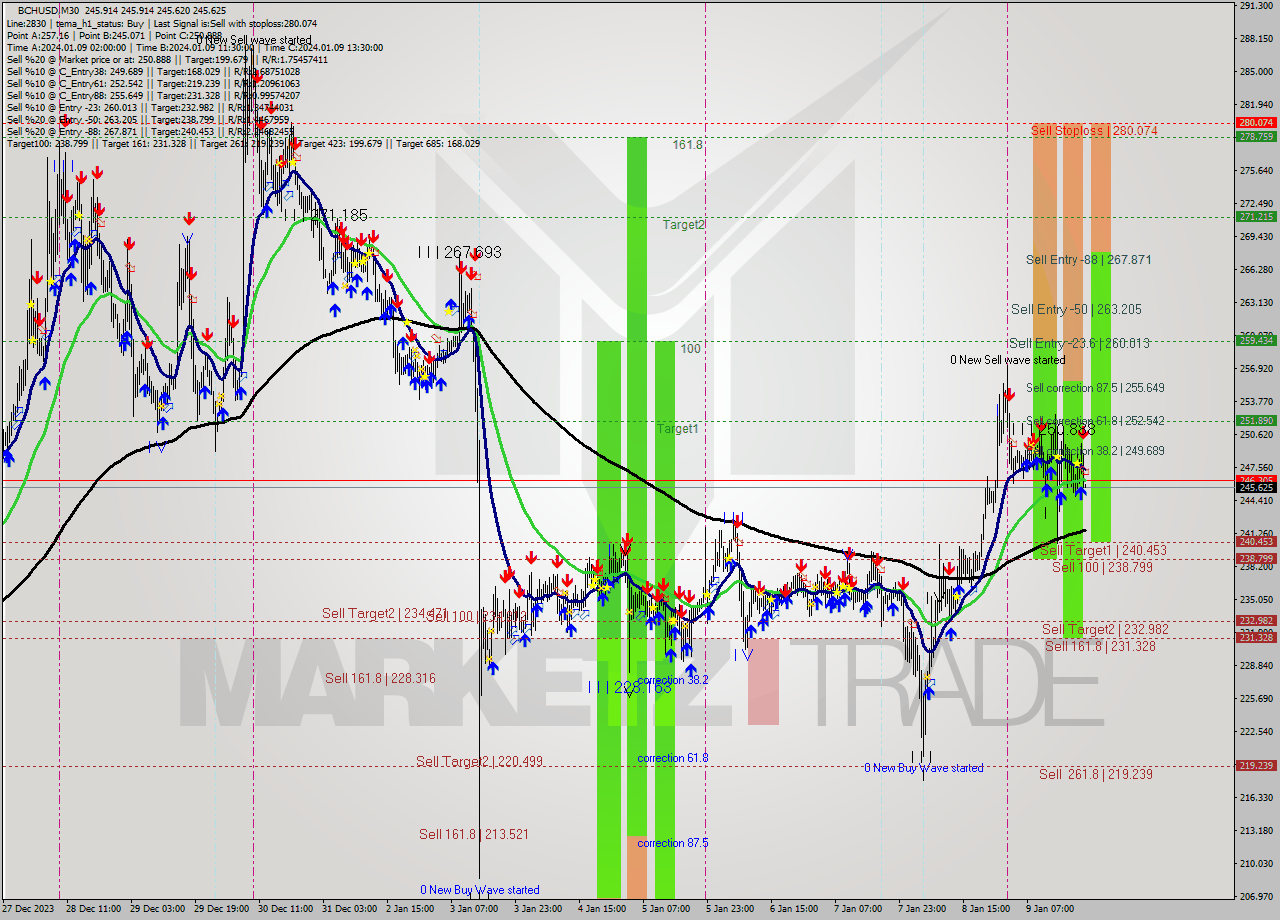Image resolution: width=1280 pixels, height=920 pixels.
Task: Click the 225.690 price scale value
Action: click(1255, 699)
